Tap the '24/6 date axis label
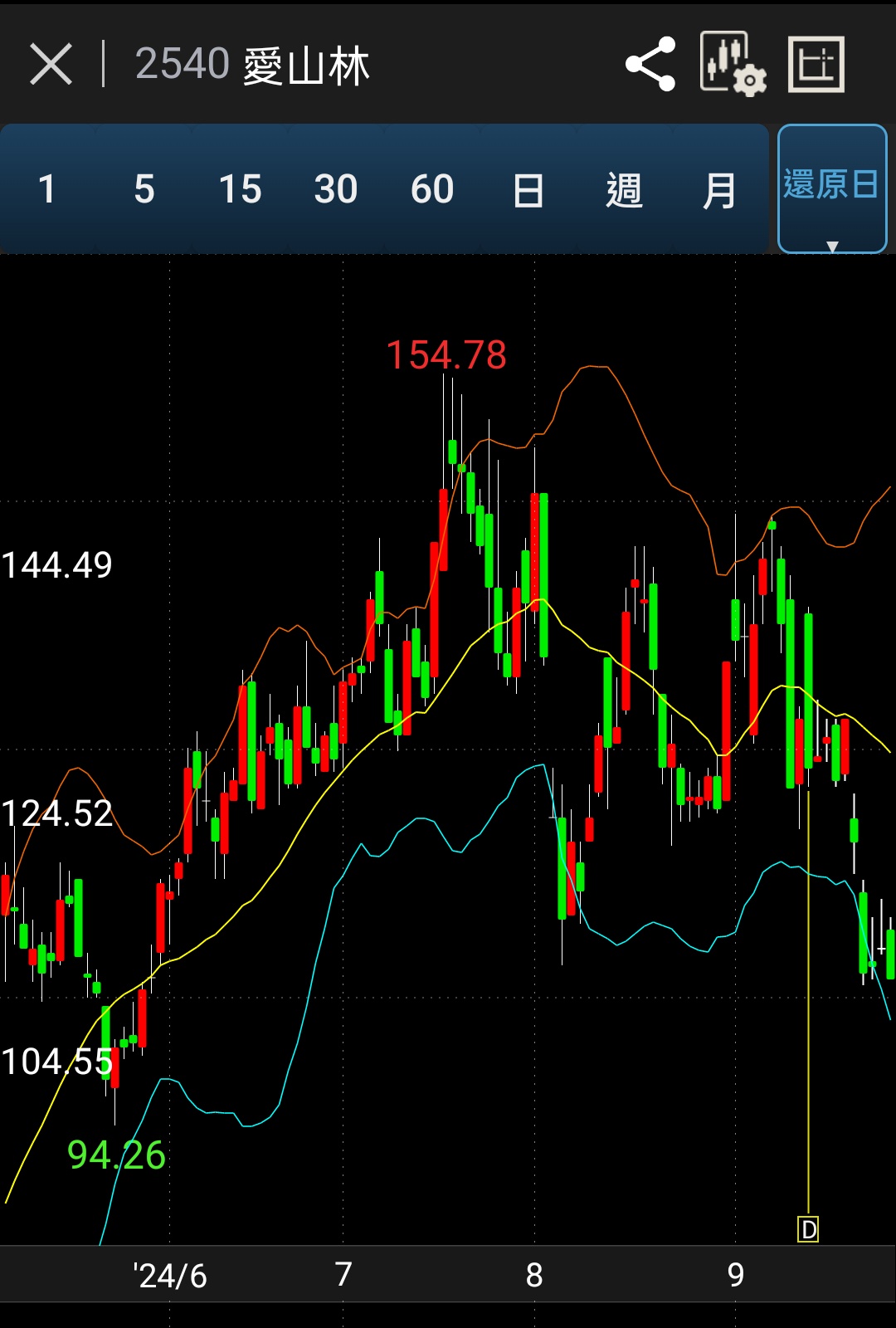Viewport: 896px width, 1328px height. pyautogui.click(x=170, y=1276)
